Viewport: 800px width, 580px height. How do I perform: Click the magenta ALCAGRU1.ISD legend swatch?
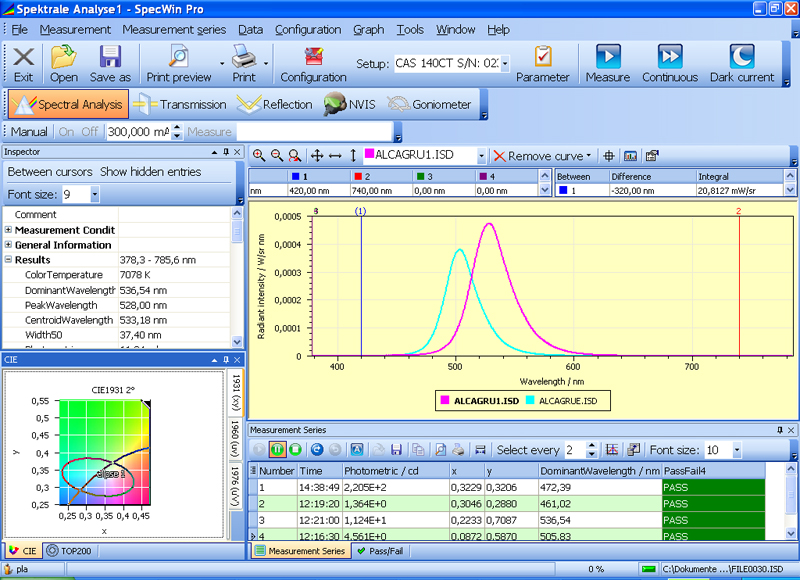tap(444, 401)
